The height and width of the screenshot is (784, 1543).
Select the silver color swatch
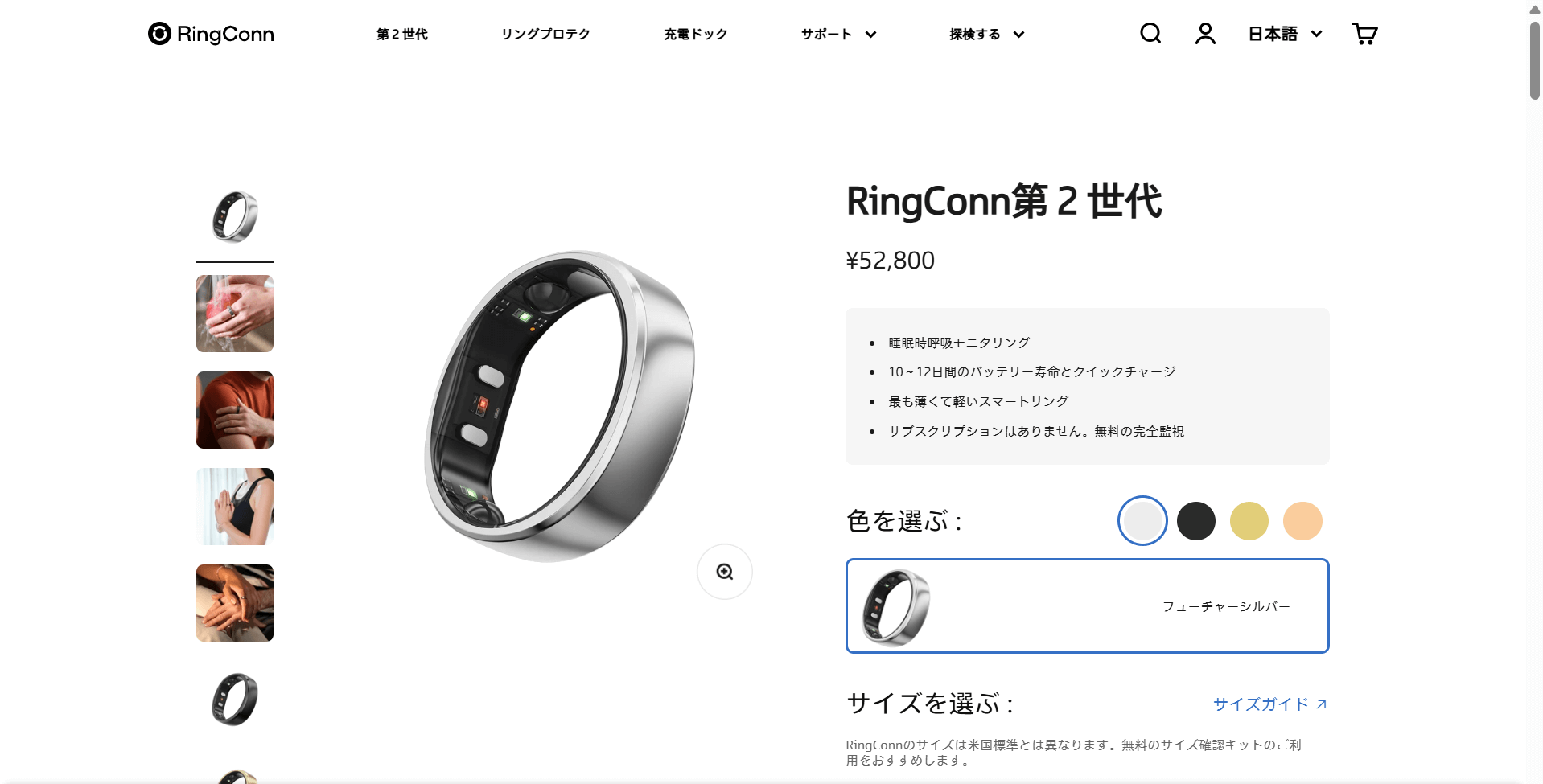tap(1142, 521)
